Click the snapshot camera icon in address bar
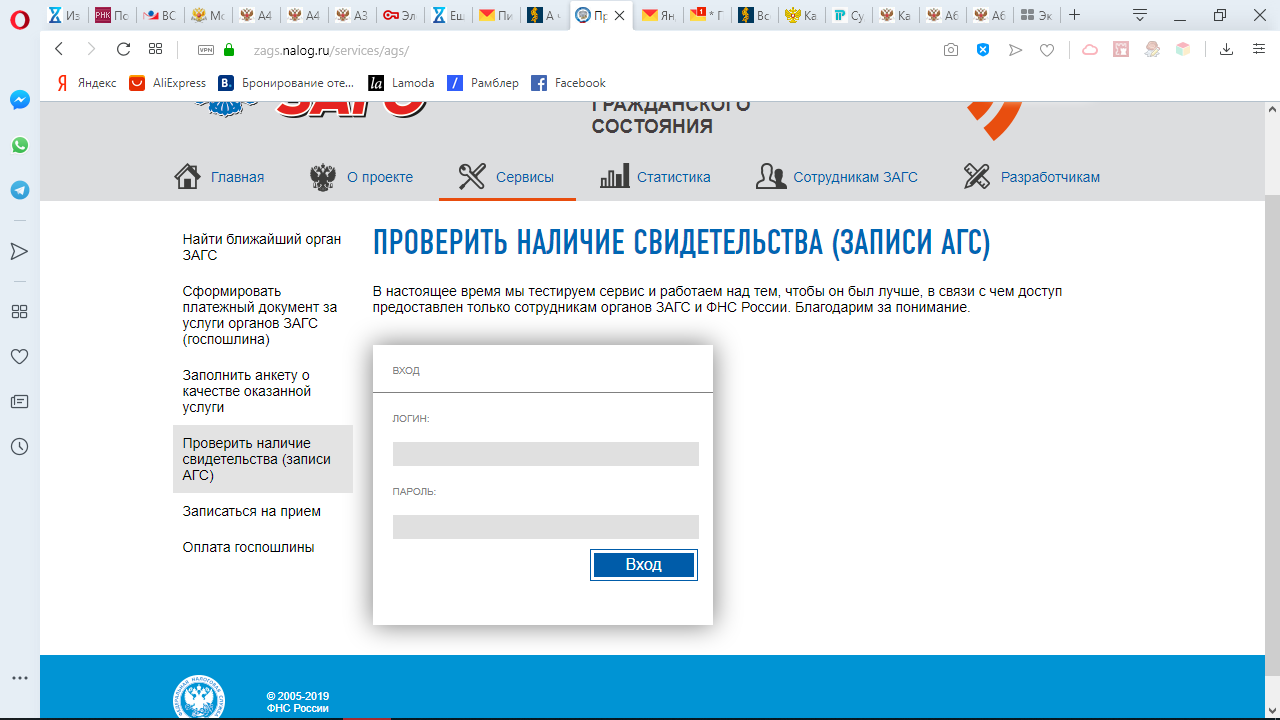 pyautogui.click(x=951, y=50)
